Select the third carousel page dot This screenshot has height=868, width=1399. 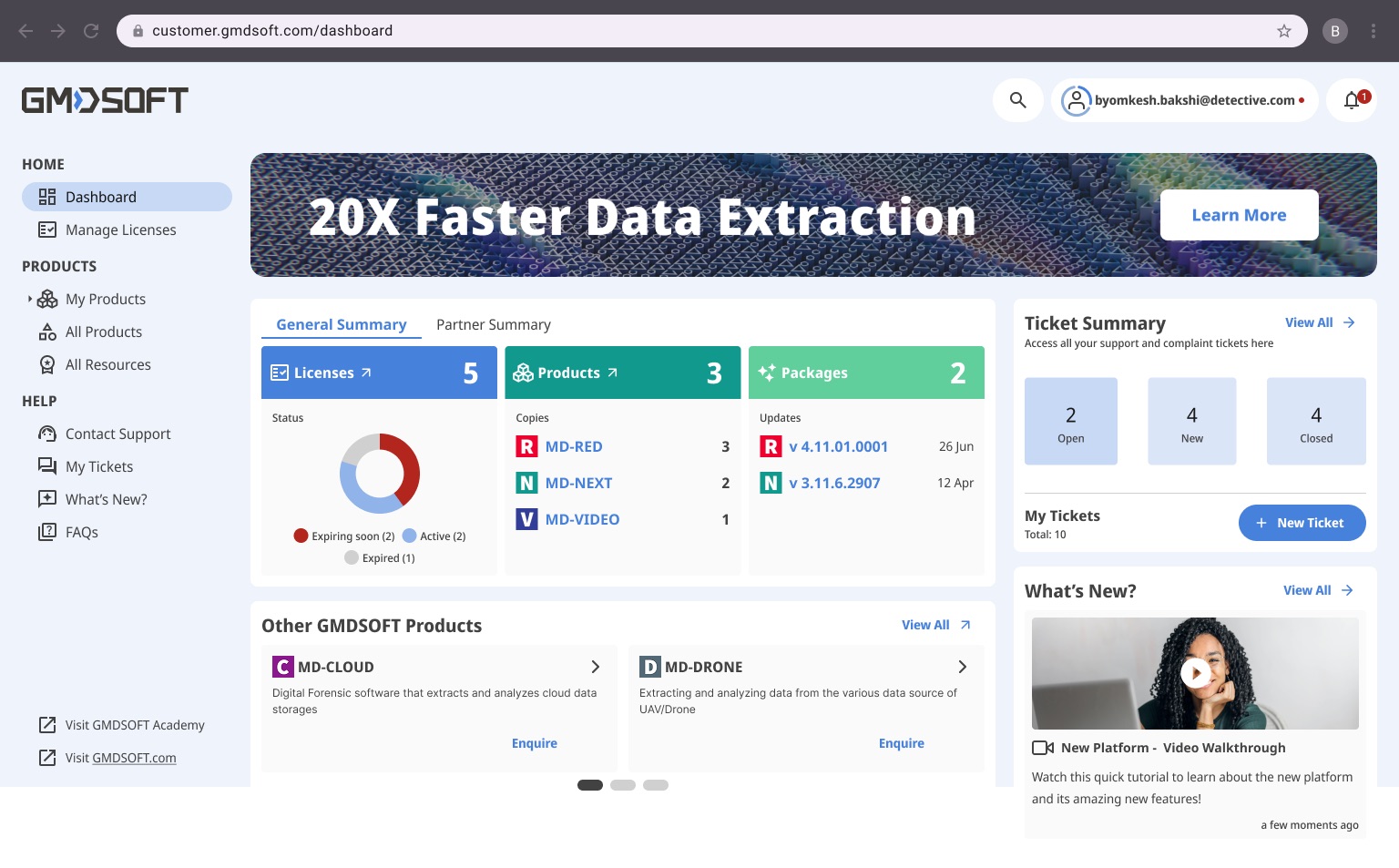click(656, 785)
